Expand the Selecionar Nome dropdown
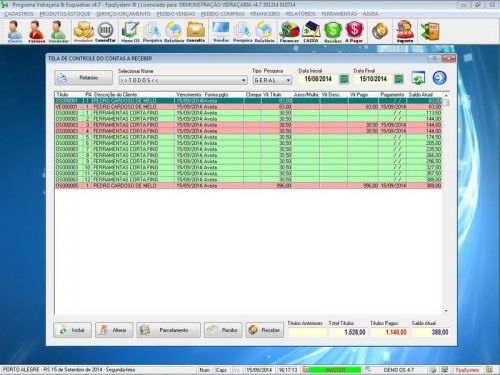Image resolution: width=500 pixels, height=375 pixels. (243, 80)
